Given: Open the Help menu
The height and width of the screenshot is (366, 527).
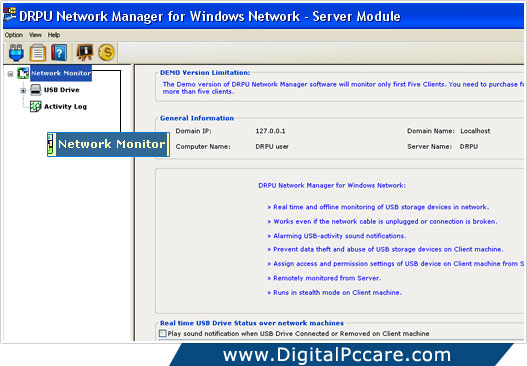Looking at the screenshot, I should pos(54,35).
